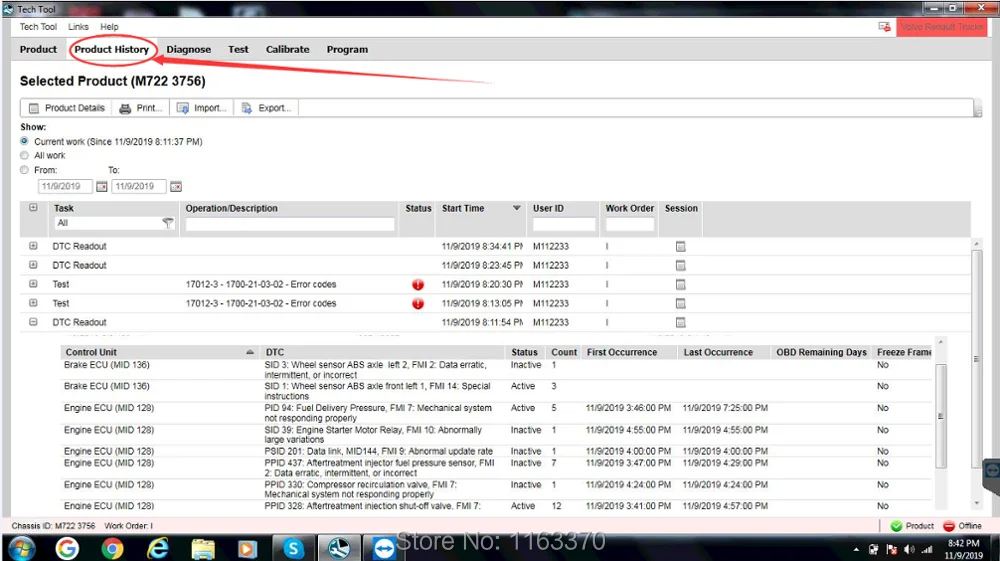Click the red Offline status icon
This screenshot has height=561, width=1000.
[x=949, y=526]
